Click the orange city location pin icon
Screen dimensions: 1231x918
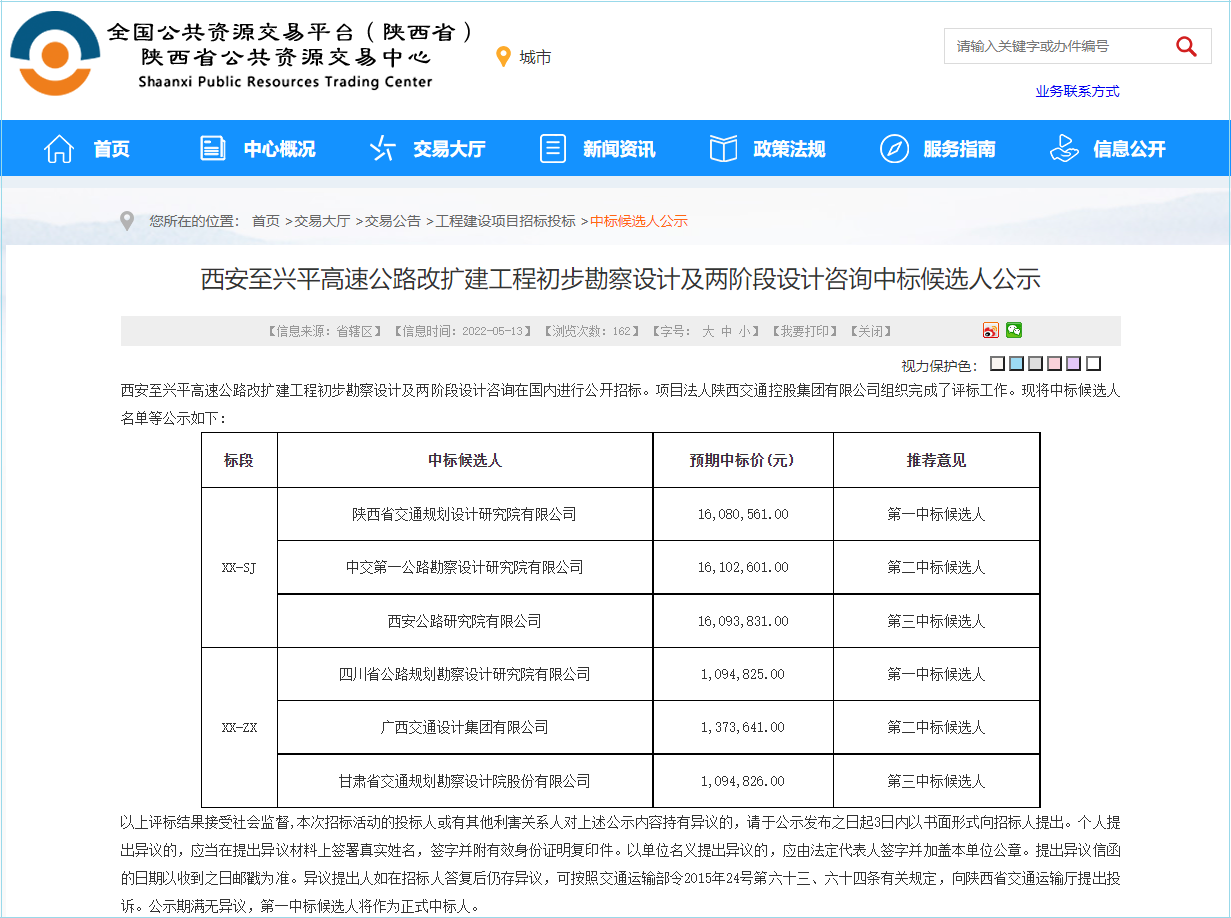coord(504,57)
